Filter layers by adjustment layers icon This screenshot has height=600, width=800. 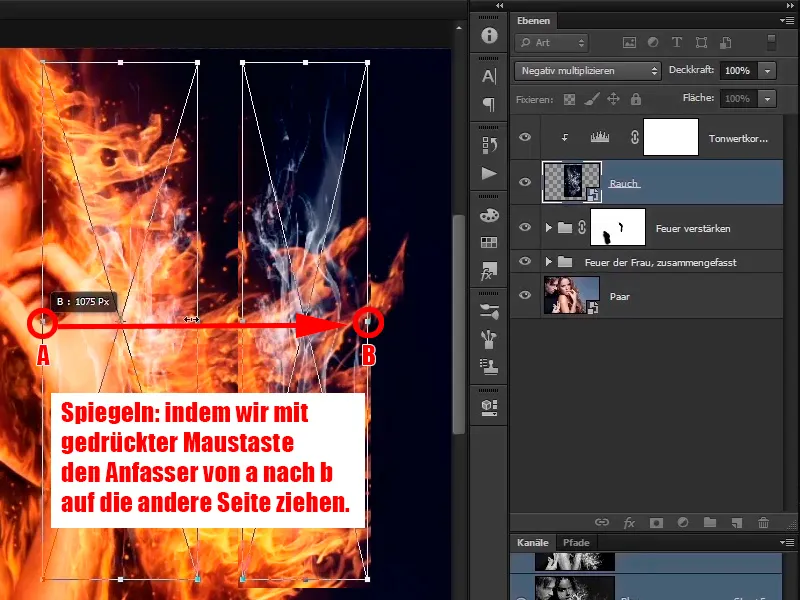tap(653, 42)
